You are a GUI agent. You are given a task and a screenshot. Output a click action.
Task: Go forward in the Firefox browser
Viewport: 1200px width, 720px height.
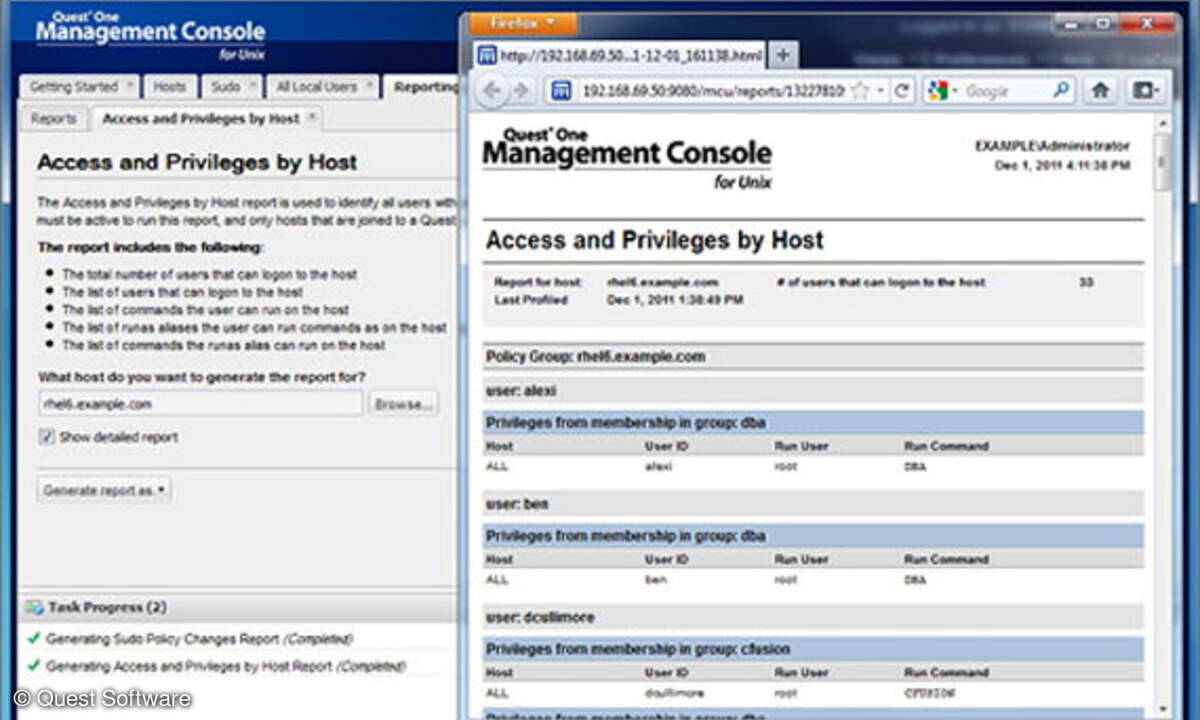(x=521, y=91)
